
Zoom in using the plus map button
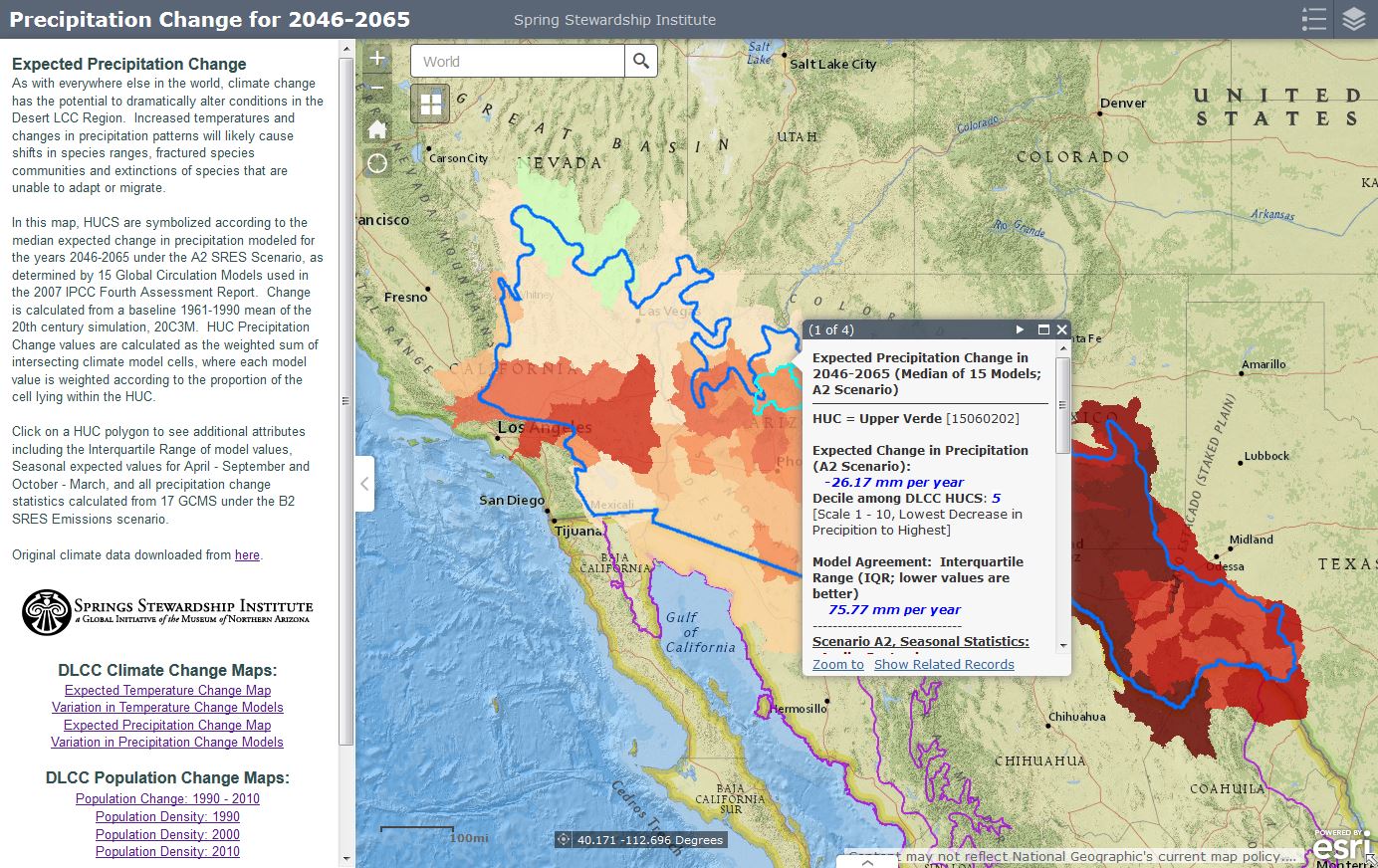click(377, 59)
